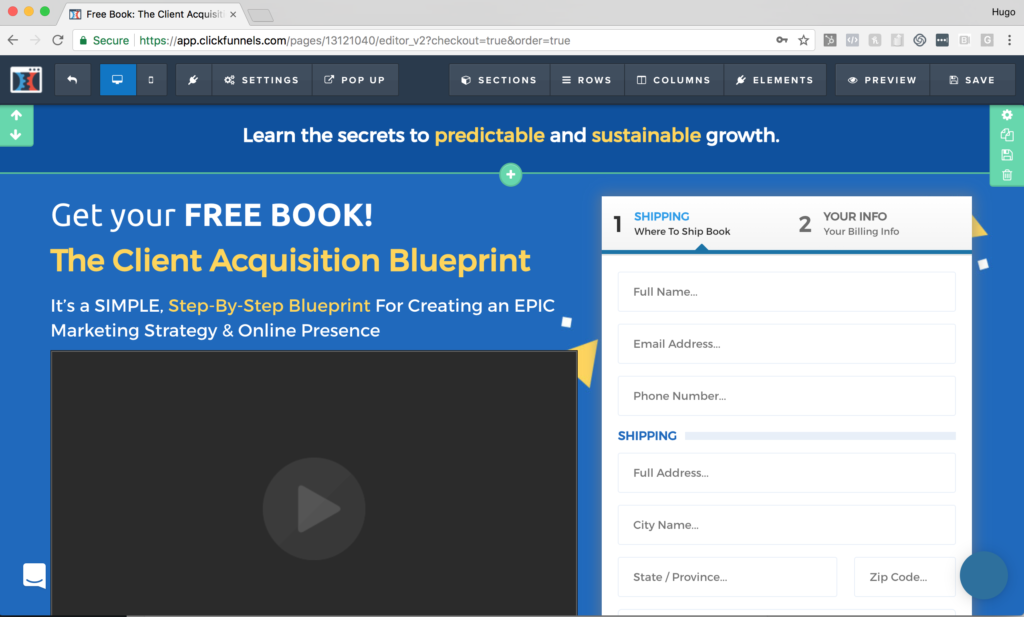Click the Full Address field
1024x617 pixels.
pos(786,473)
